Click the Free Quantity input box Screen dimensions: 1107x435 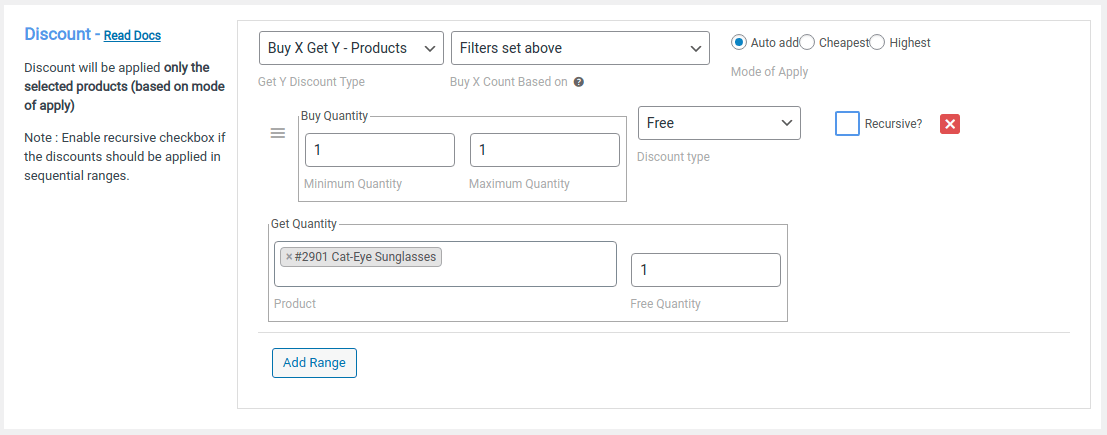tap(705, 270)
